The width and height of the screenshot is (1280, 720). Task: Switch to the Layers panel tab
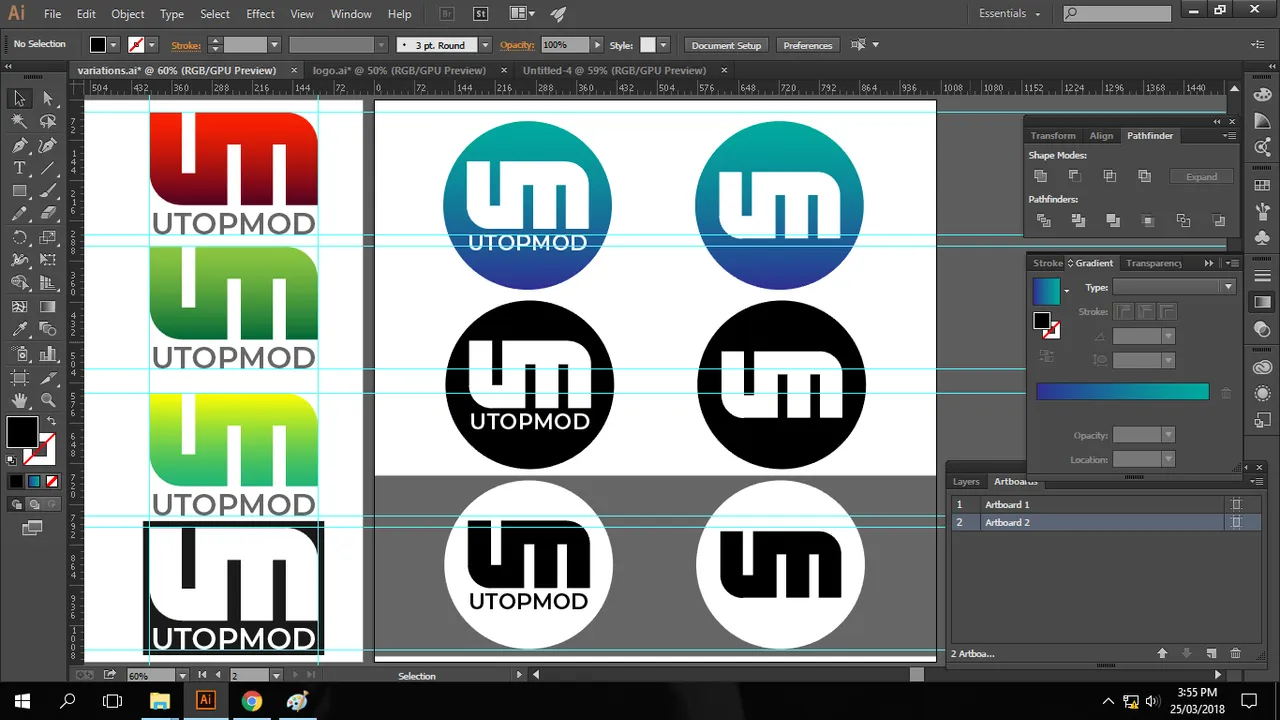[966, 481]
